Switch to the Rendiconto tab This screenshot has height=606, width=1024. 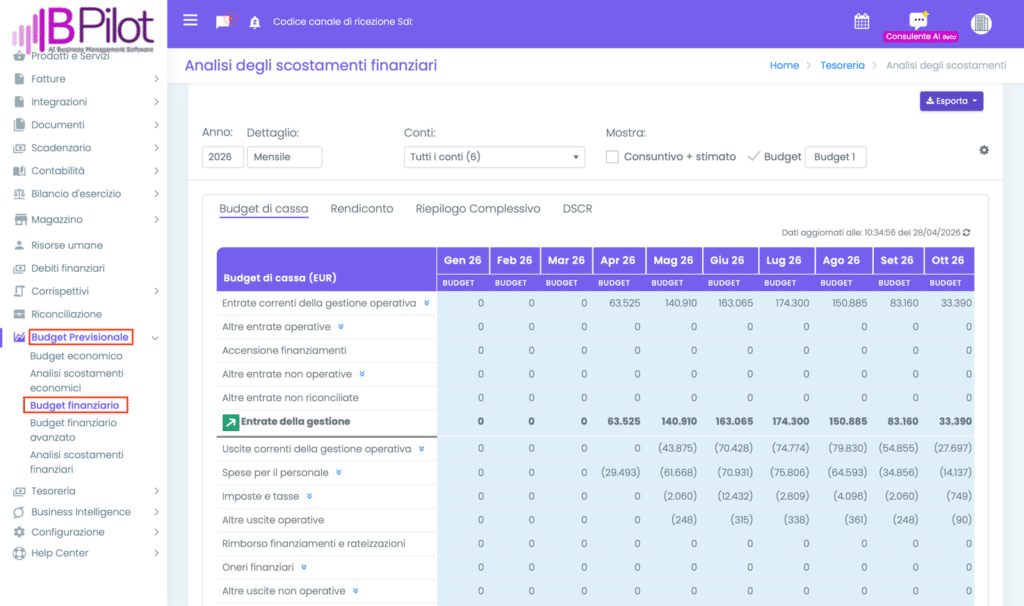361,209
